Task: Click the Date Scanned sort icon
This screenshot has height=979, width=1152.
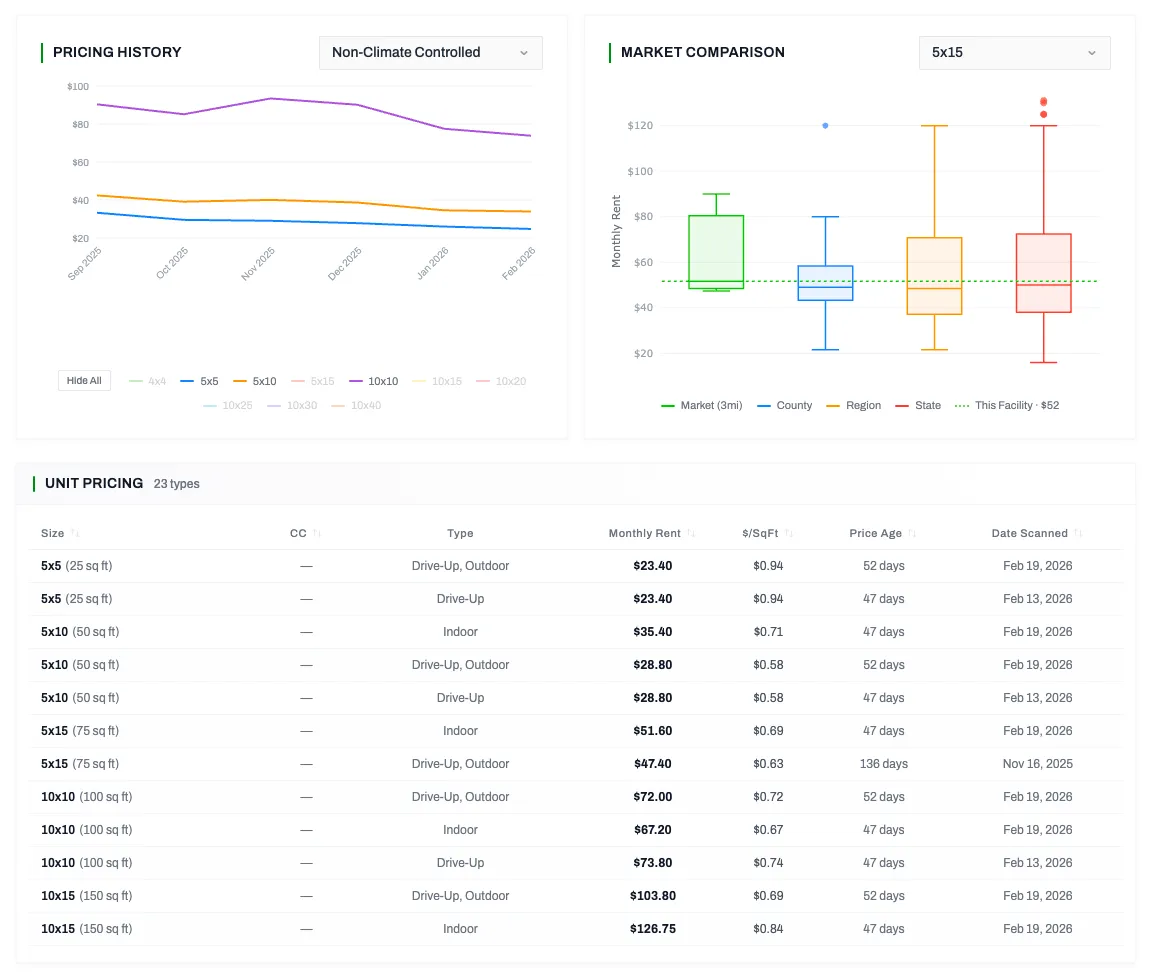Action: coord(1078,534)
